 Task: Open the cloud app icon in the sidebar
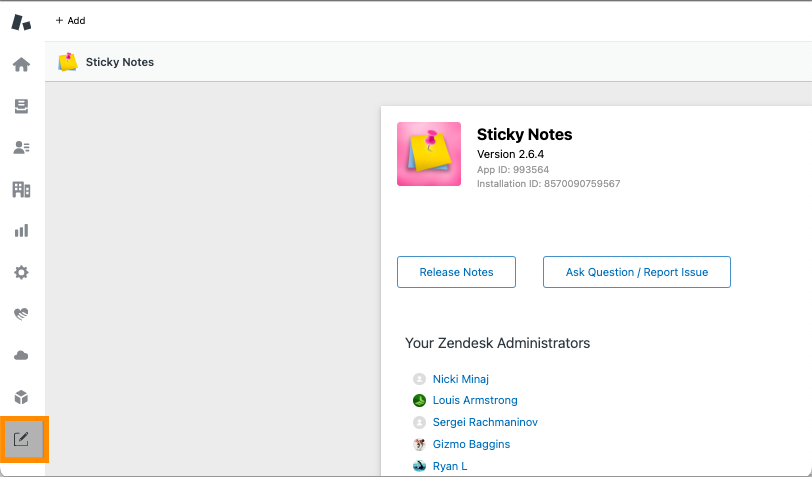coord(21,355)
